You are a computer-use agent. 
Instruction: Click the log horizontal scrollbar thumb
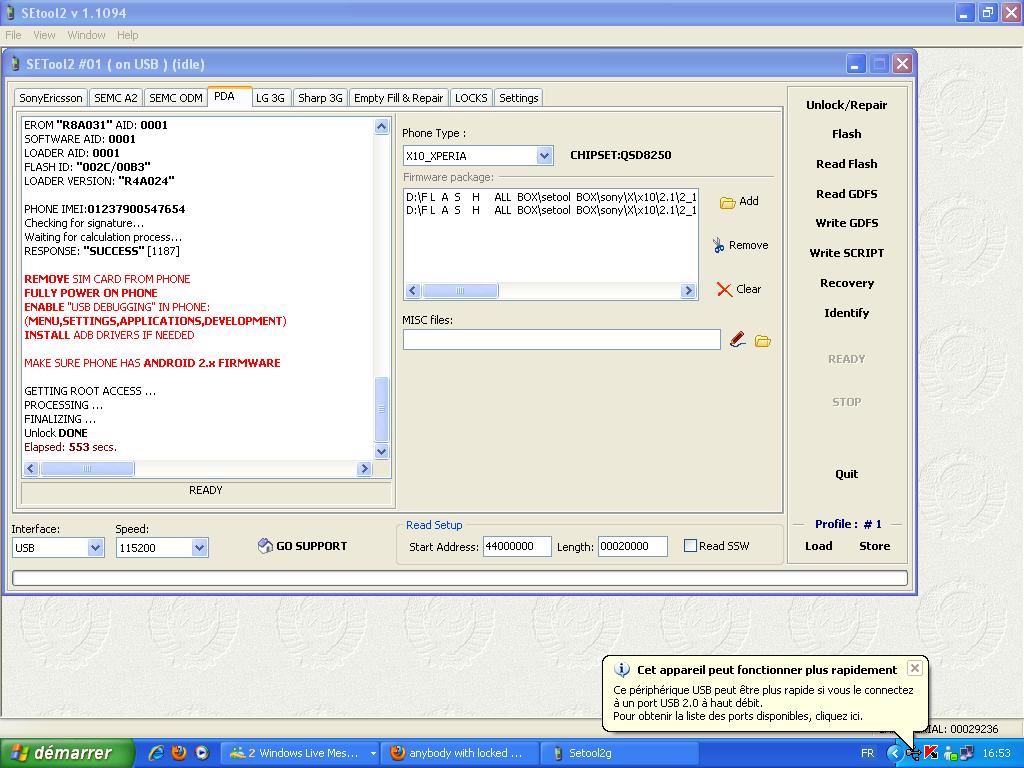(87, 468)
